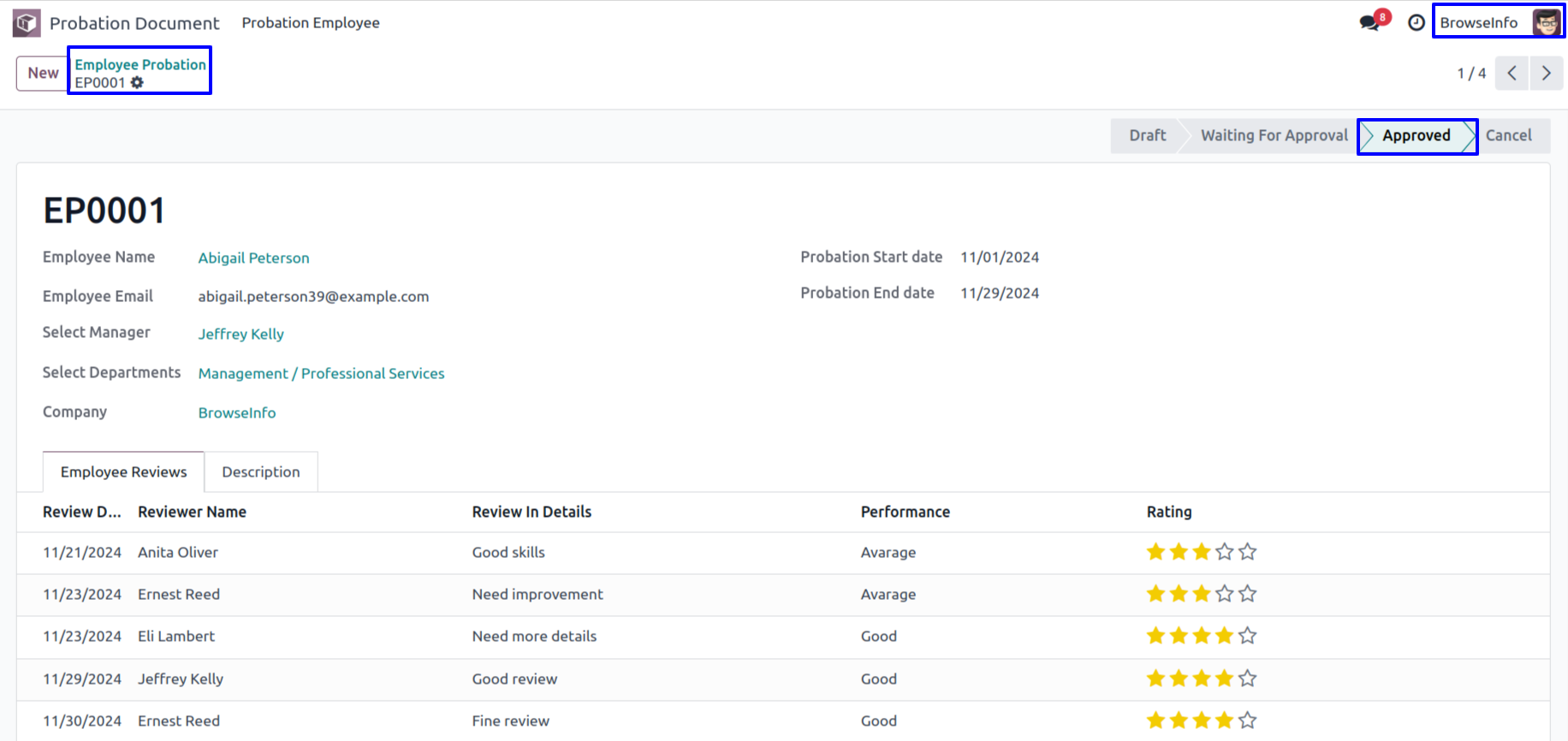1568x741 pixels.
Task: Click the New button
Action: pyautogui.click(x=43, y=73)
